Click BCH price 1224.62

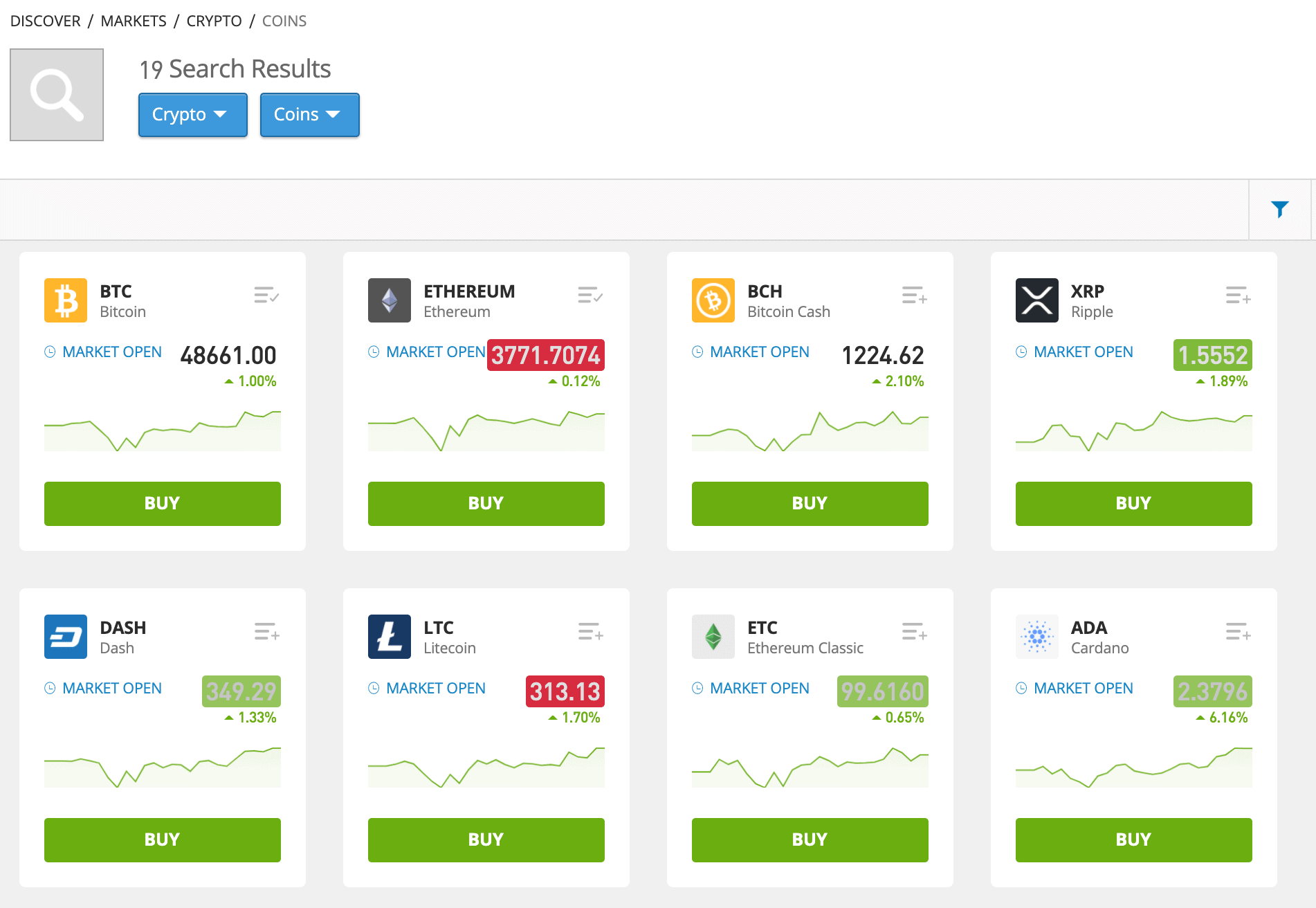click(883, 355)
